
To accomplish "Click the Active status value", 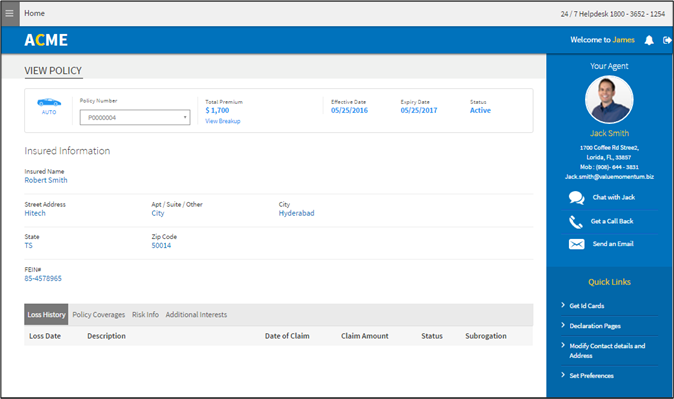I will click(x=480, y=110).
